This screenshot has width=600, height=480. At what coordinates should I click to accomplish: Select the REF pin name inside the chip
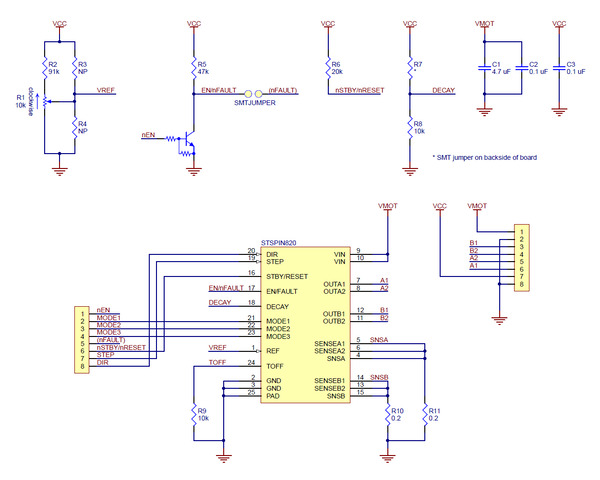[x=273, y=351]
